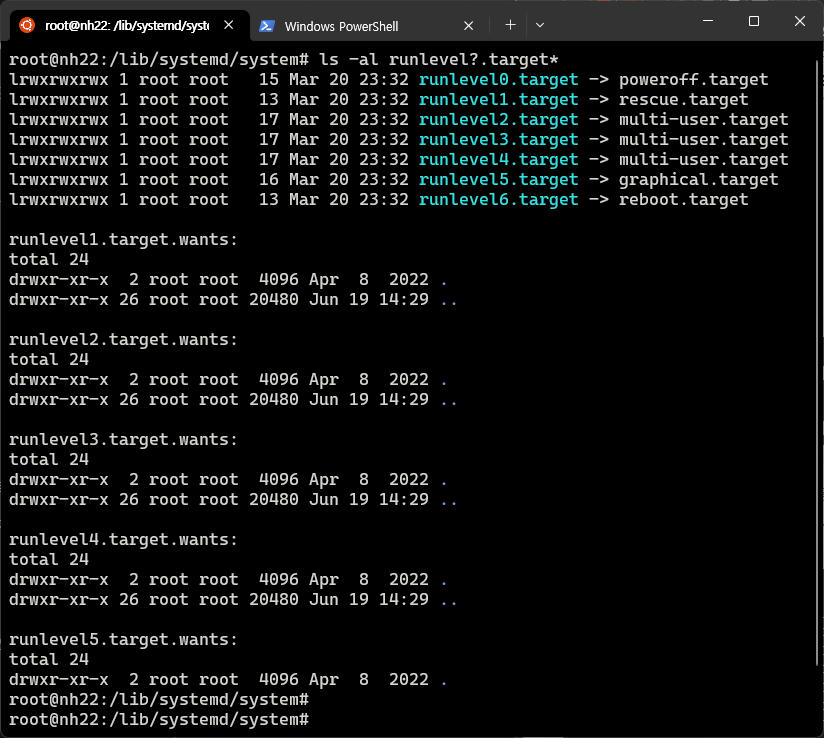
Task: Click the runlevel3.target.wants: heading
Action: (123, 439)
